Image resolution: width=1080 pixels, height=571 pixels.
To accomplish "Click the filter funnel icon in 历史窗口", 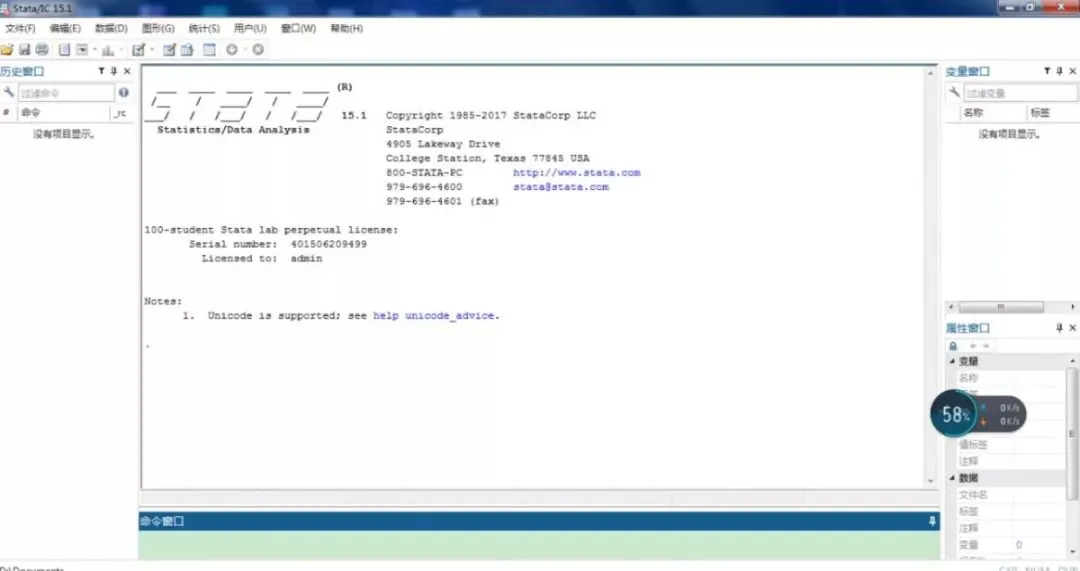I will pos(101,71).
